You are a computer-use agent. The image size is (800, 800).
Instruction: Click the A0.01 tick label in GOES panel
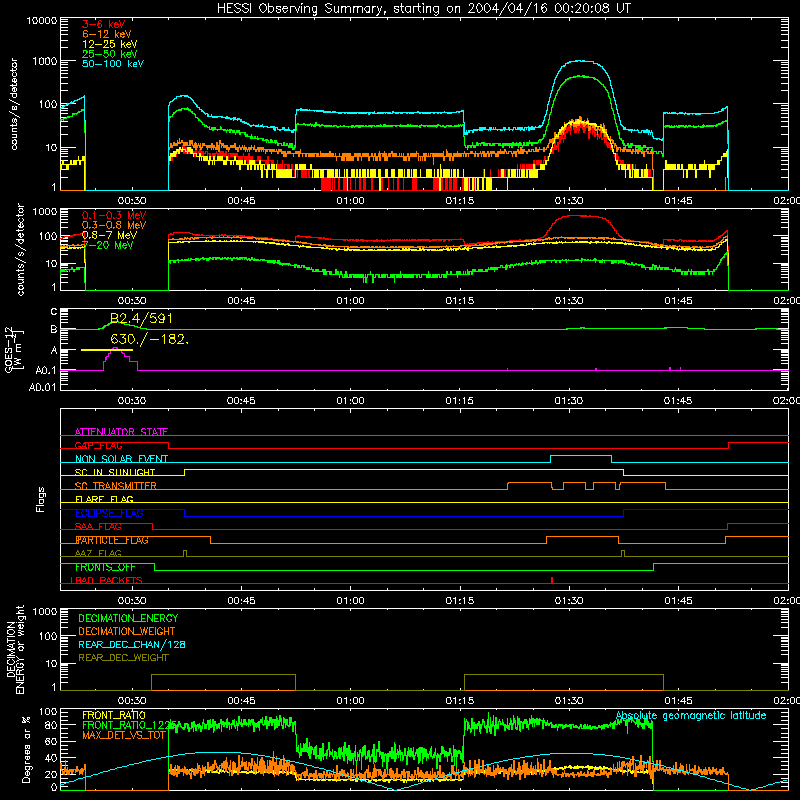42,387
